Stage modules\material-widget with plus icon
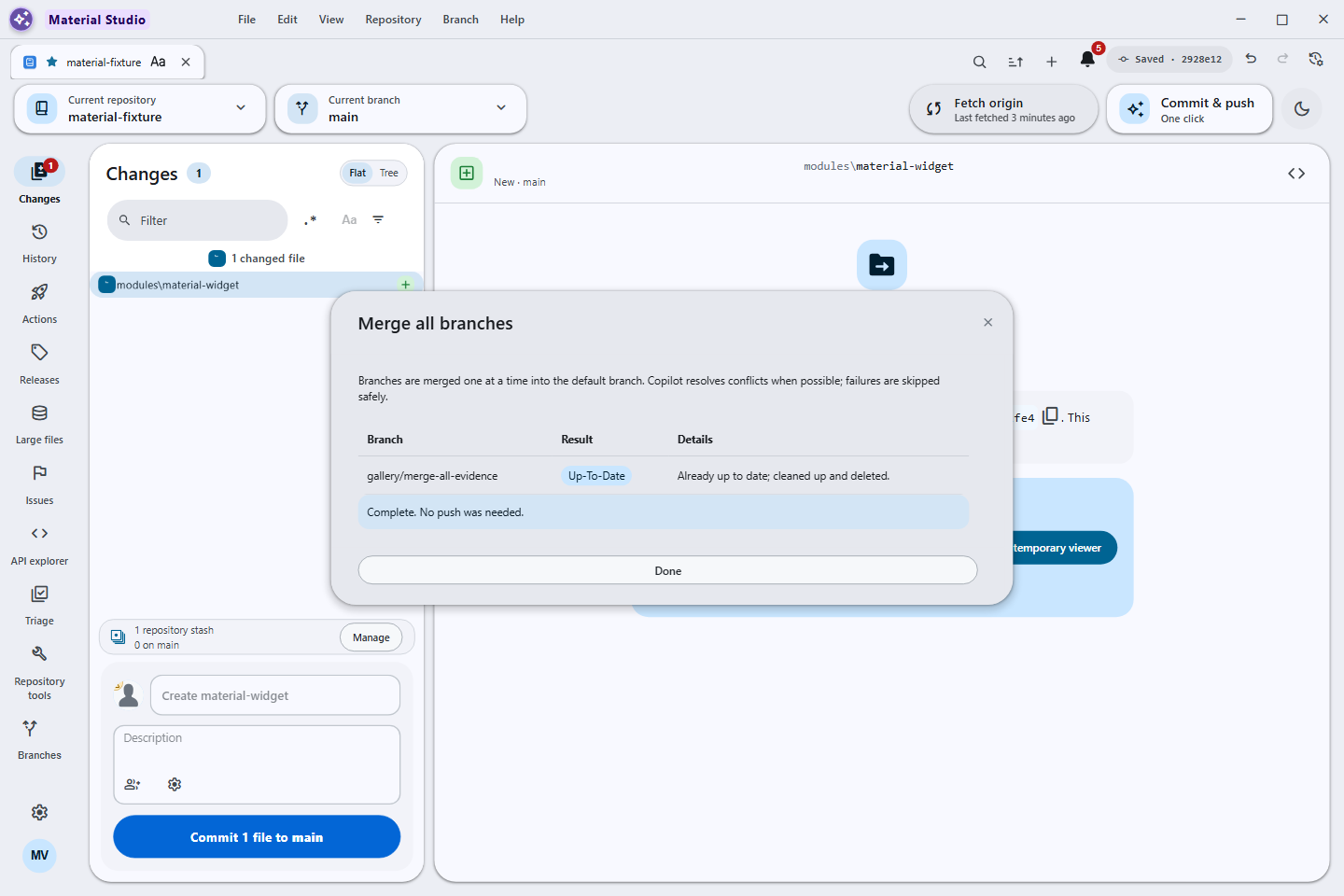This screenshot has width=1344, height=896. (406, 285)
